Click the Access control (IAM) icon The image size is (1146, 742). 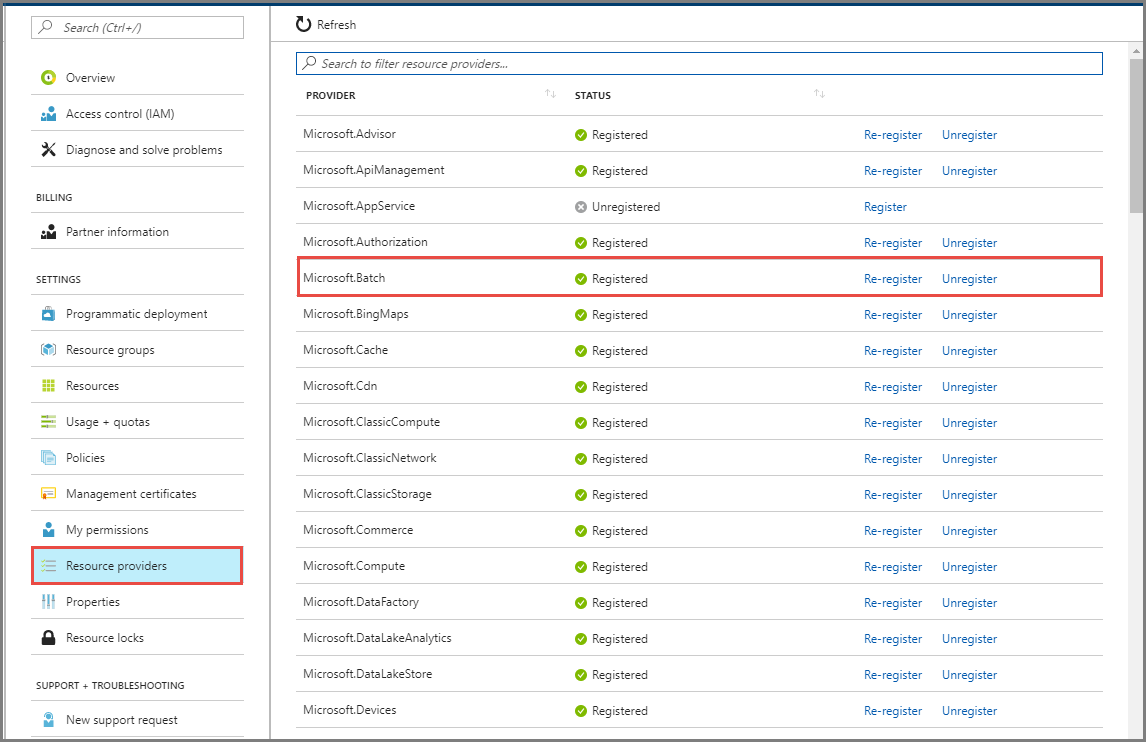[48, 114]
